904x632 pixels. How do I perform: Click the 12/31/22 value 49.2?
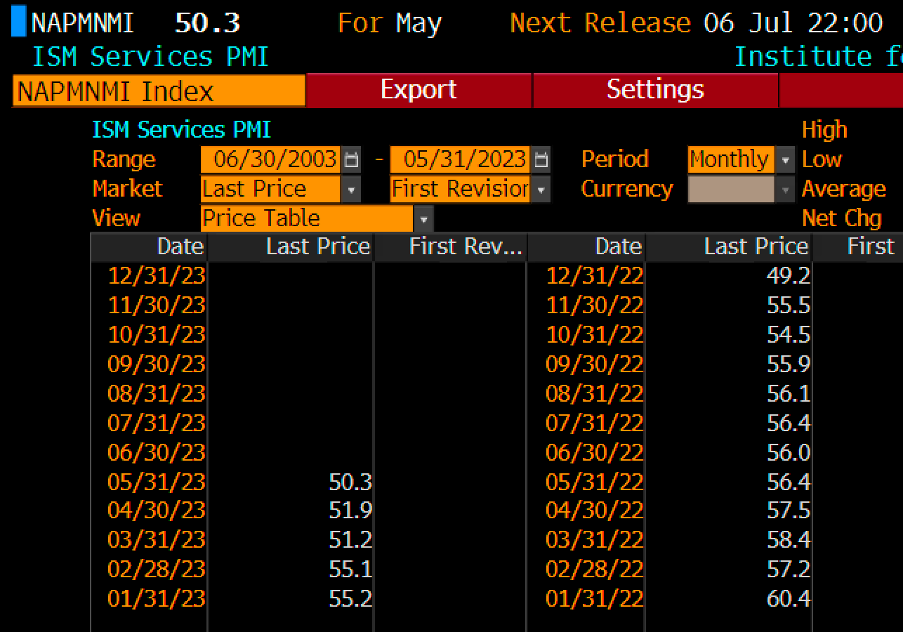point(789,276)
